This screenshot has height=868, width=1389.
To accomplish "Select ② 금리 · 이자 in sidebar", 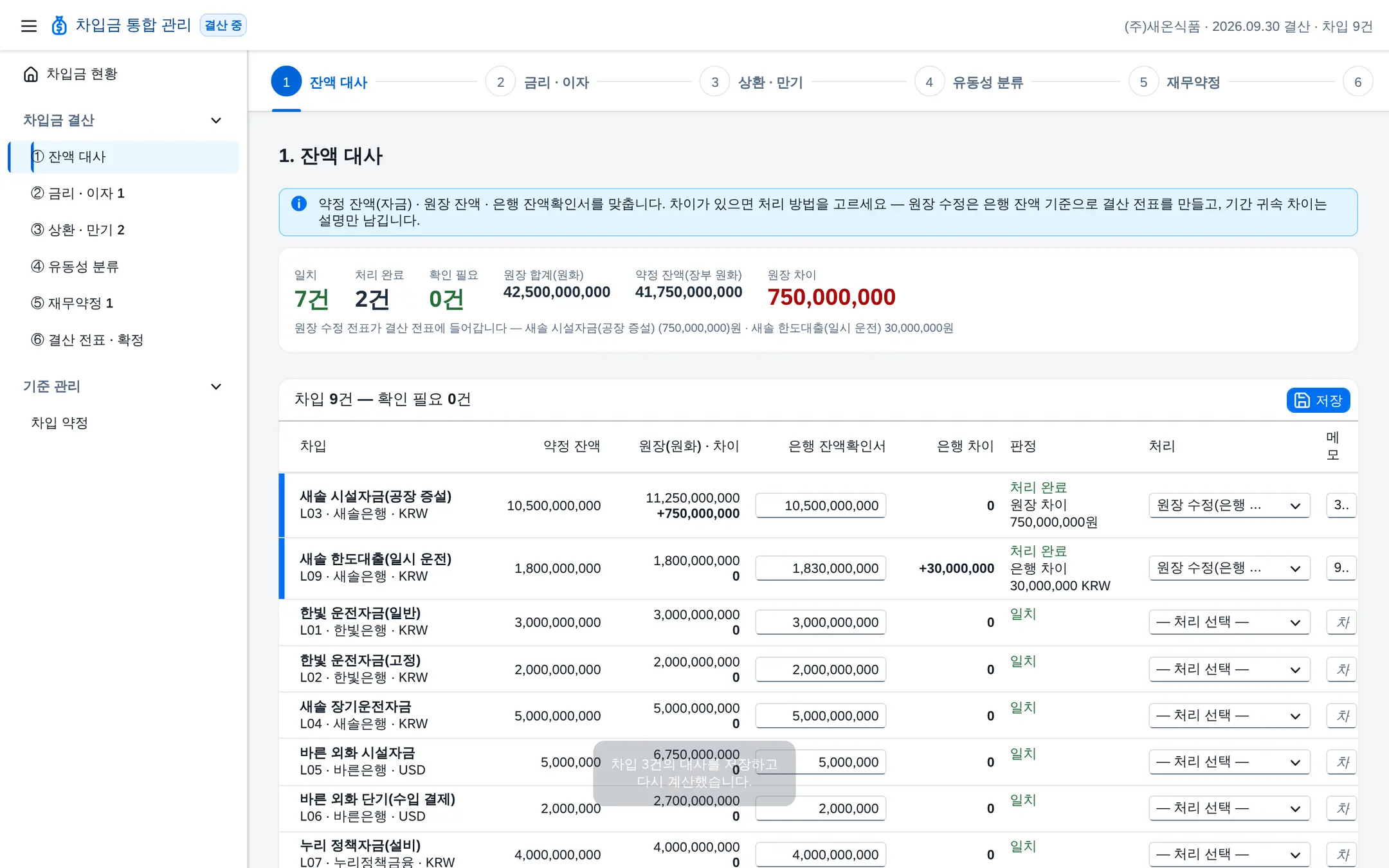I will coord(123,194).
